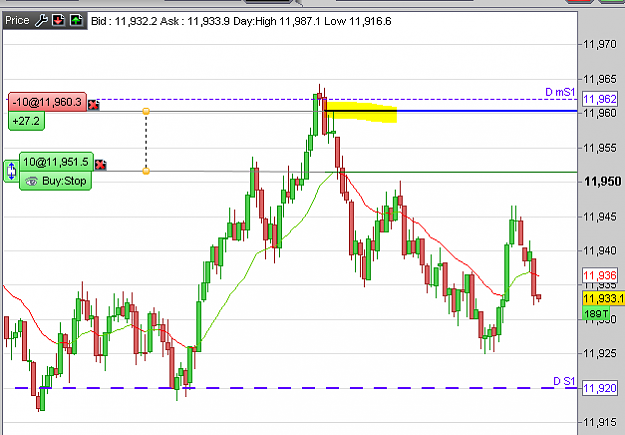The height and width of the screenshot is (435, 625).
Task: Click the up-down move handle on stop order
Action: (x=11, y=171)
